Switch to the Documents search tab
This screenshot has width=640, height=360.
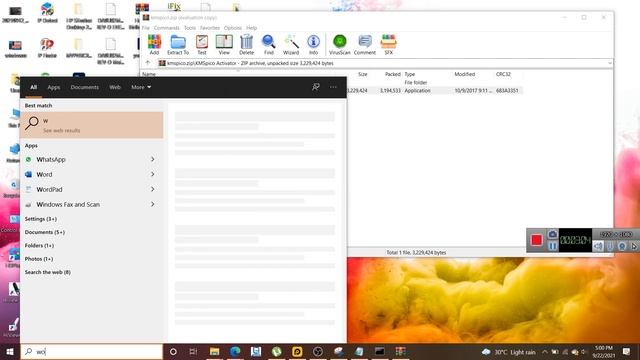point(84,87)
